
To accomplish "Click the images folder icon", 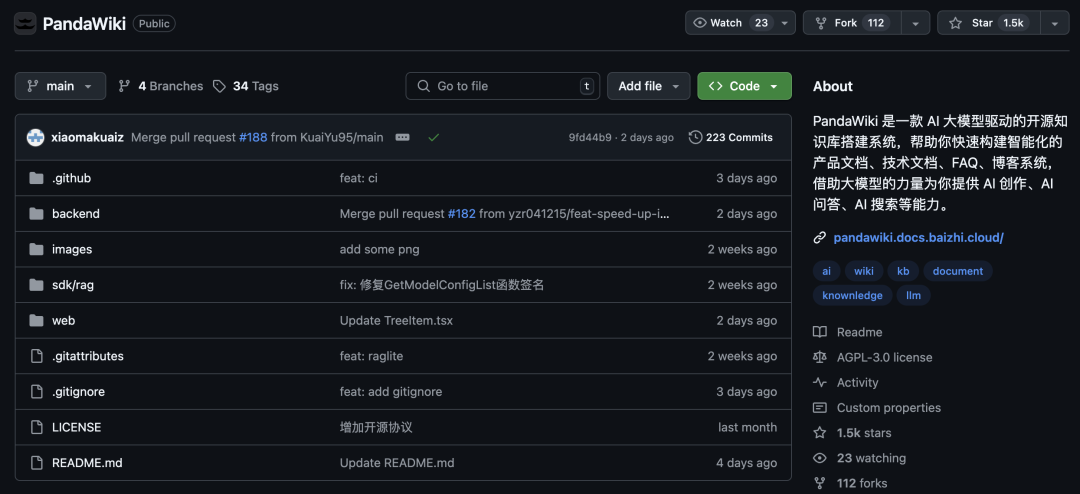I will 37,249.
